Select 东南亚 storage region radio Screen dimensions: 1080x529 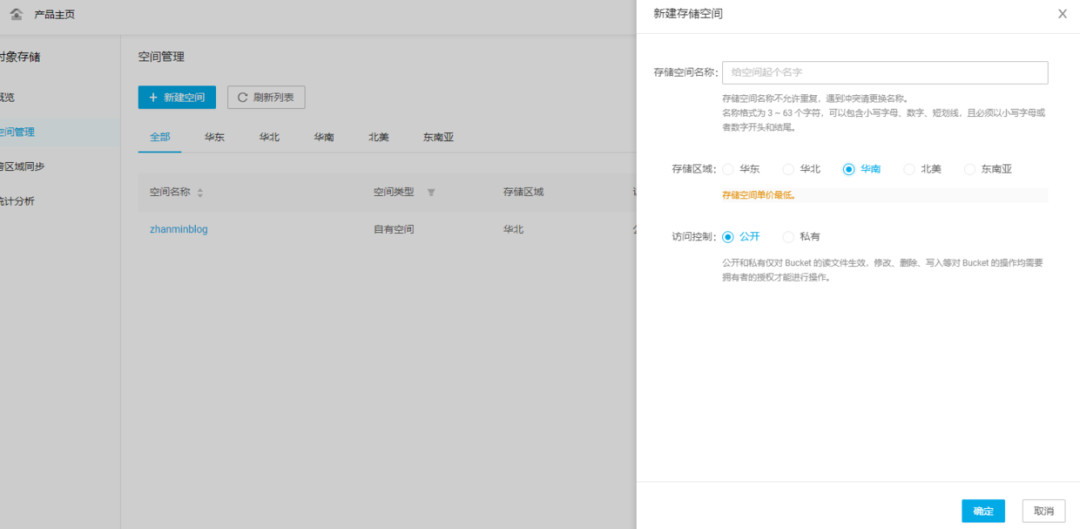pos(970,169)
